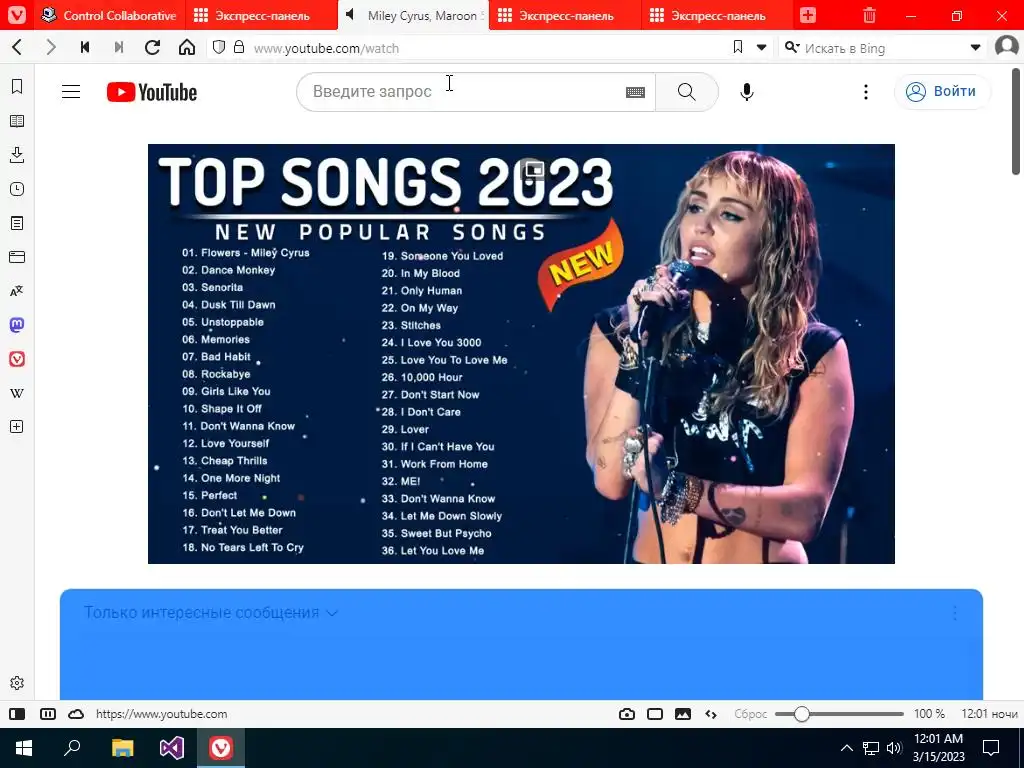Open YouTube virtual keyboard
The image size is (1024, 768).
tap(635, 92)
